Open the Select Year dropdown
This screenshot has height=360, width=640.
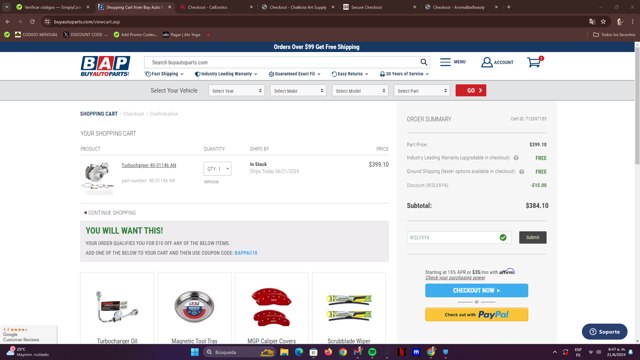236,91
